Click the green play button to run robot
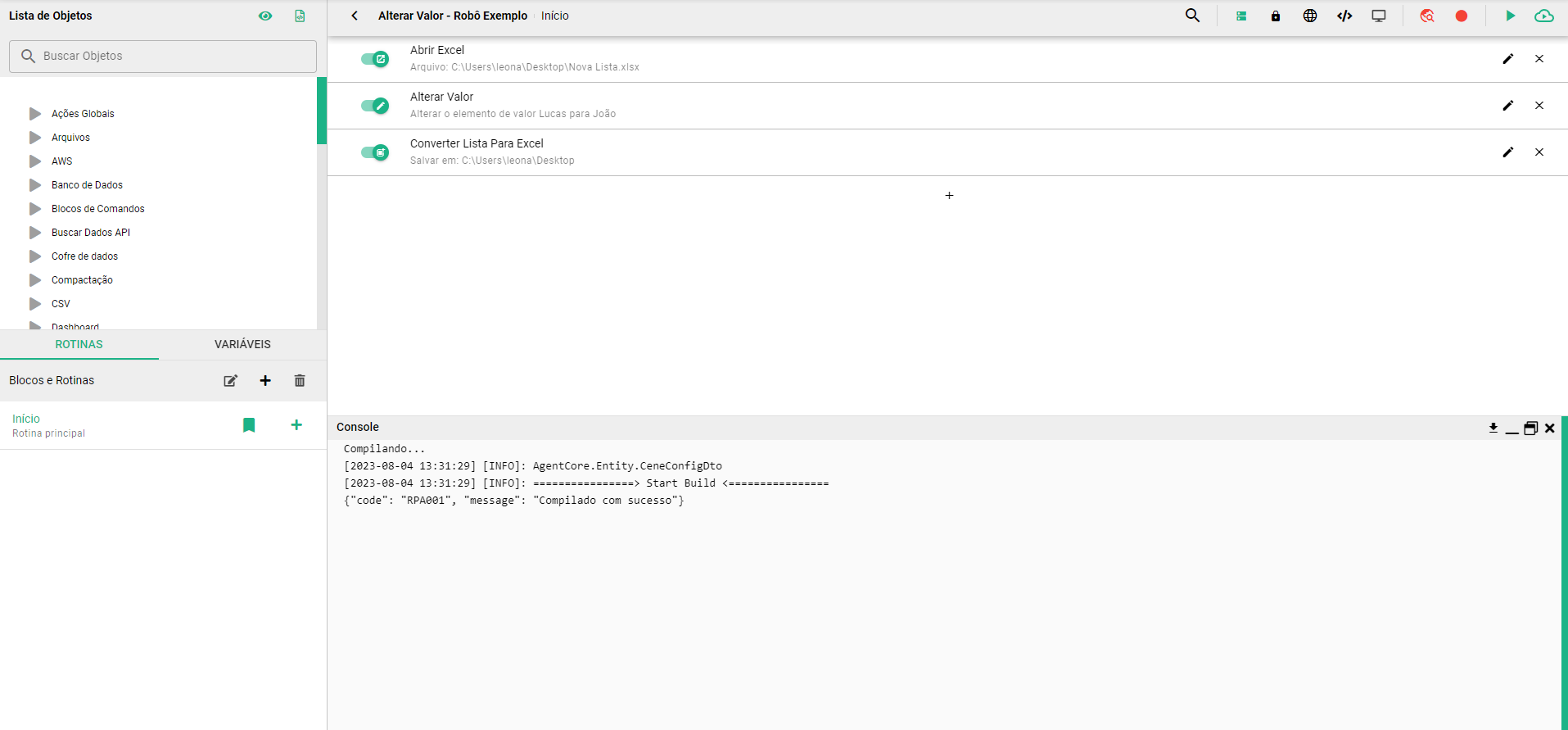This screenshot has height=730, width=1568. [x=1510, y=16]
